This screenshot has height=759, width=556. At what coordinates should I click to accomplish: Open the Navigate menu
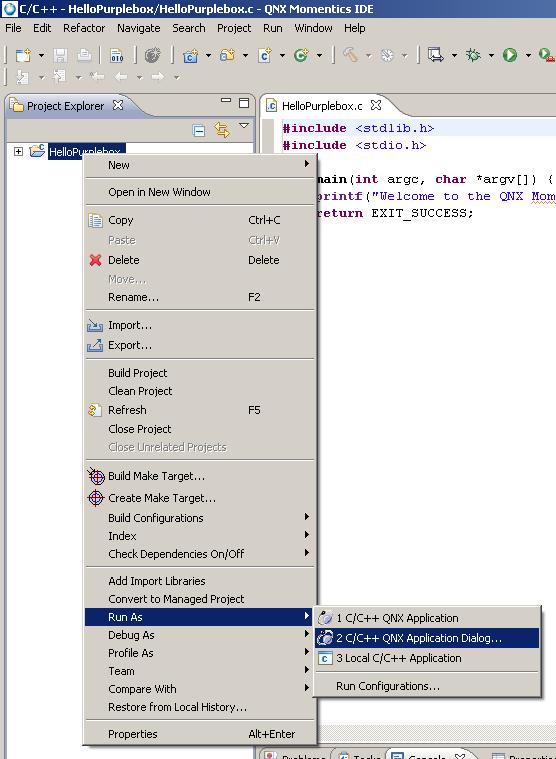tap(138, 28)
